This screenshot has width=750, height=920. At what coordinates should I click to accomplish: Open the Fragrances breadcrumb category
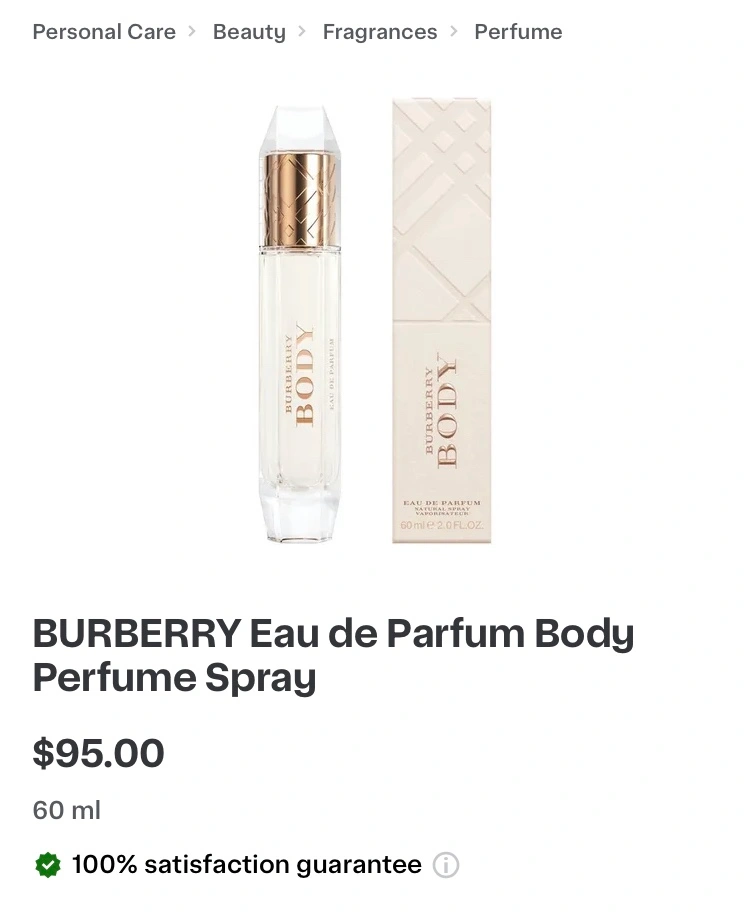pyautogui.click(x=380, y=32)
